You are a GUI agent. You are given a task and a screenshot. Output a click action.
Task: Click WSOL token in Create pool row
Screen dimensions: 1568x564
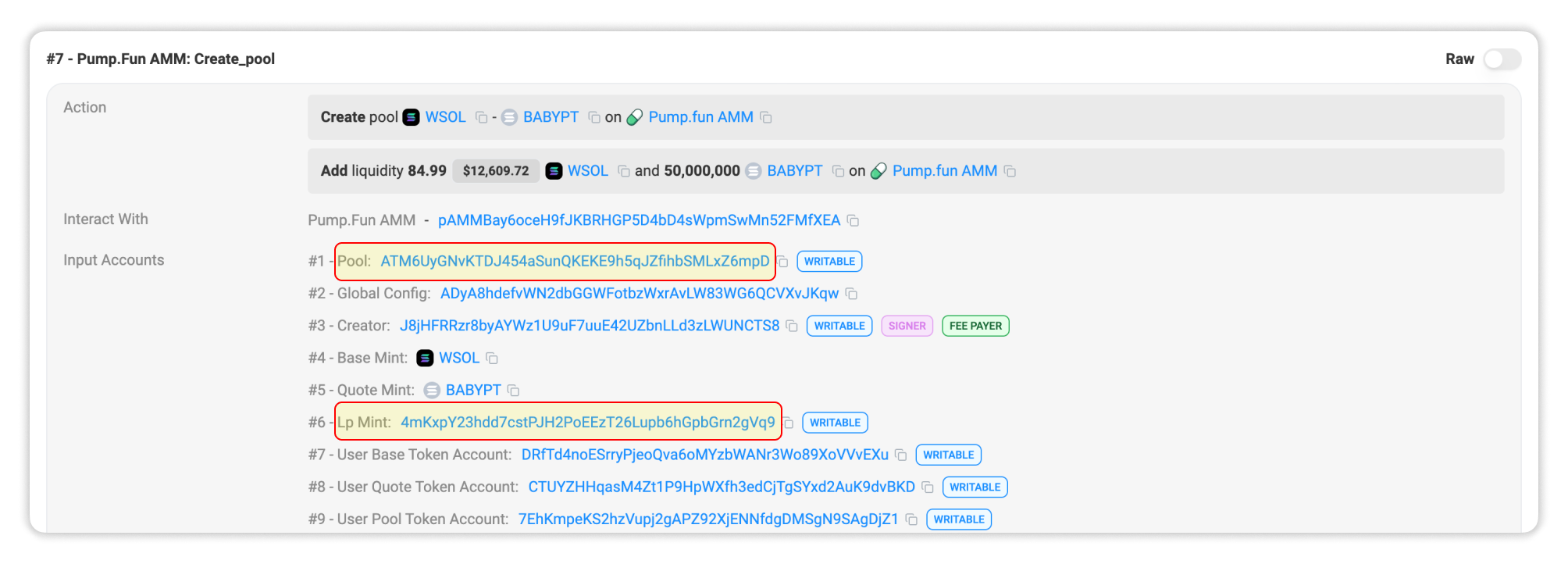[445, 117]
